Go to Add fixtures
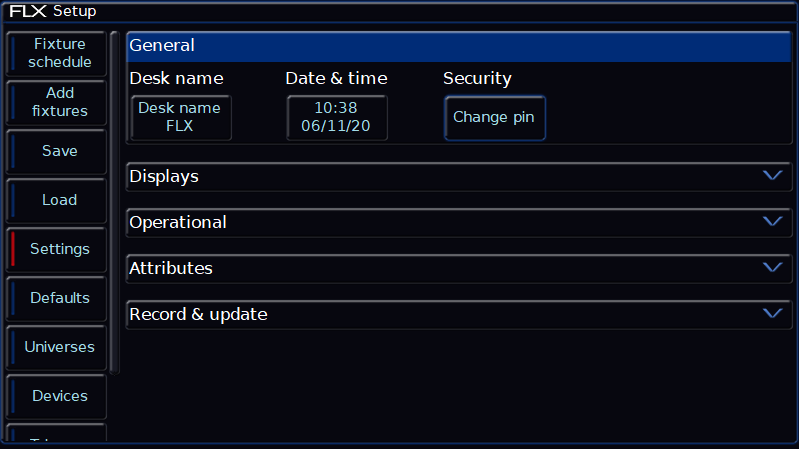 (x=58, y=102)
